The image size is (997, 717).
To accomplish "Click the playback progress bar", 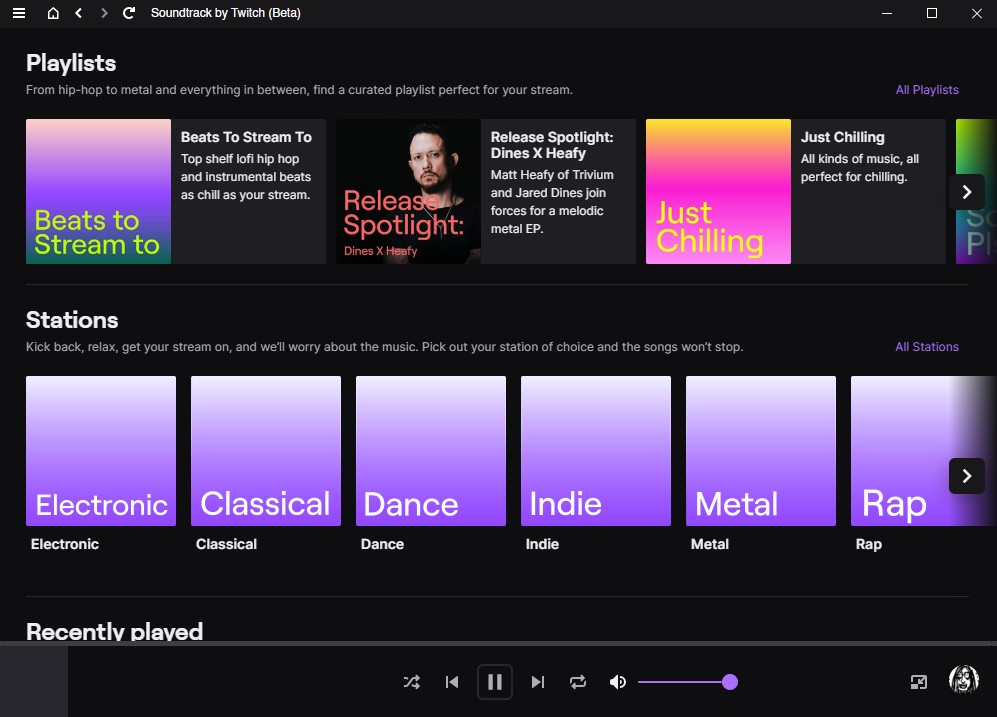I will 498,643.
